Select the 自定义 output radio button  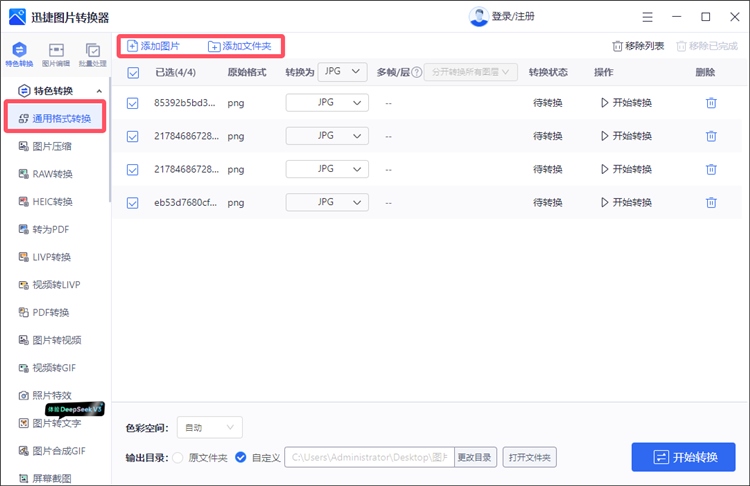241,458
